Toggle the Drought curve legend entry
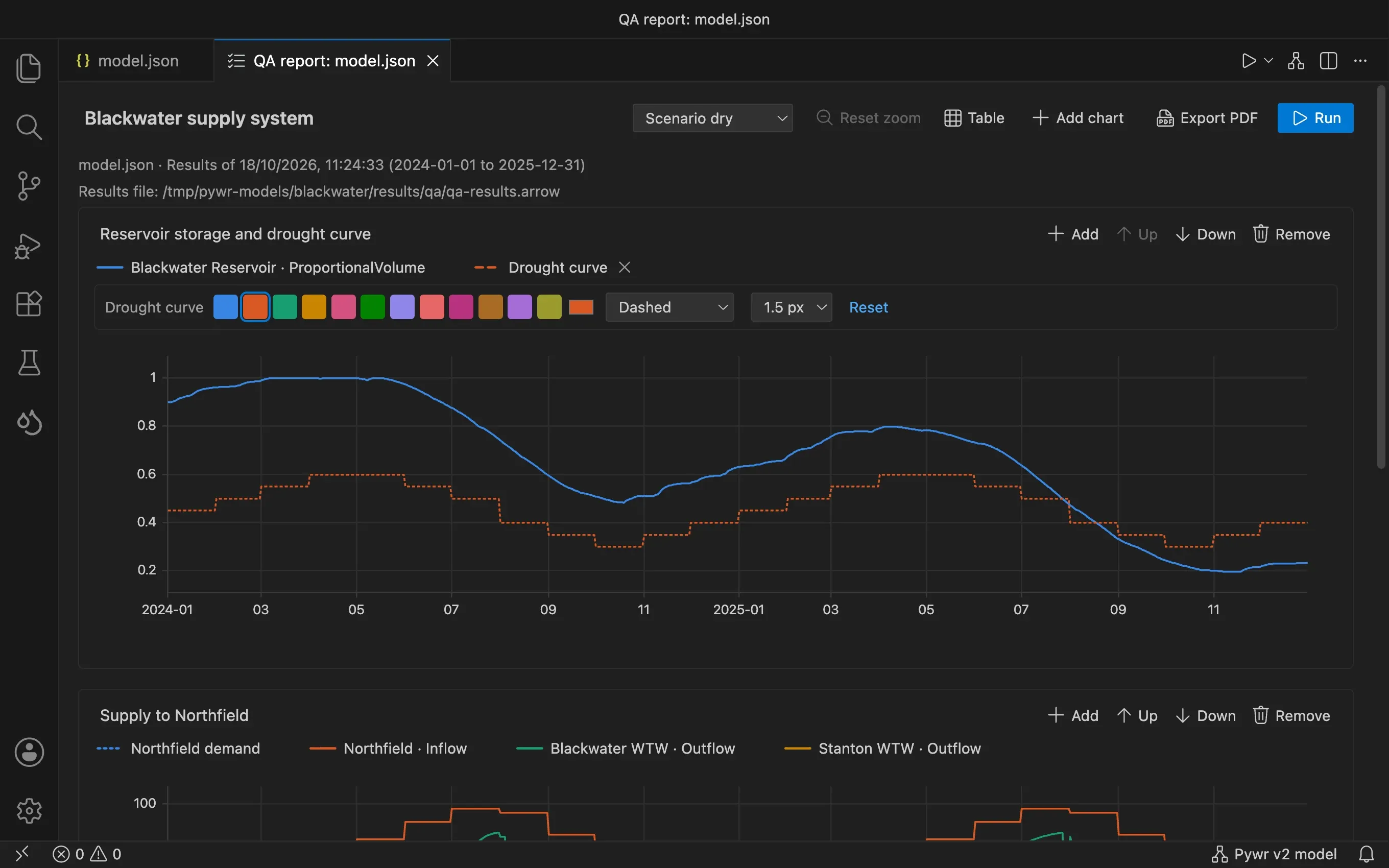The height and width of the screenshot is (868, 1389). coord(541,268)
